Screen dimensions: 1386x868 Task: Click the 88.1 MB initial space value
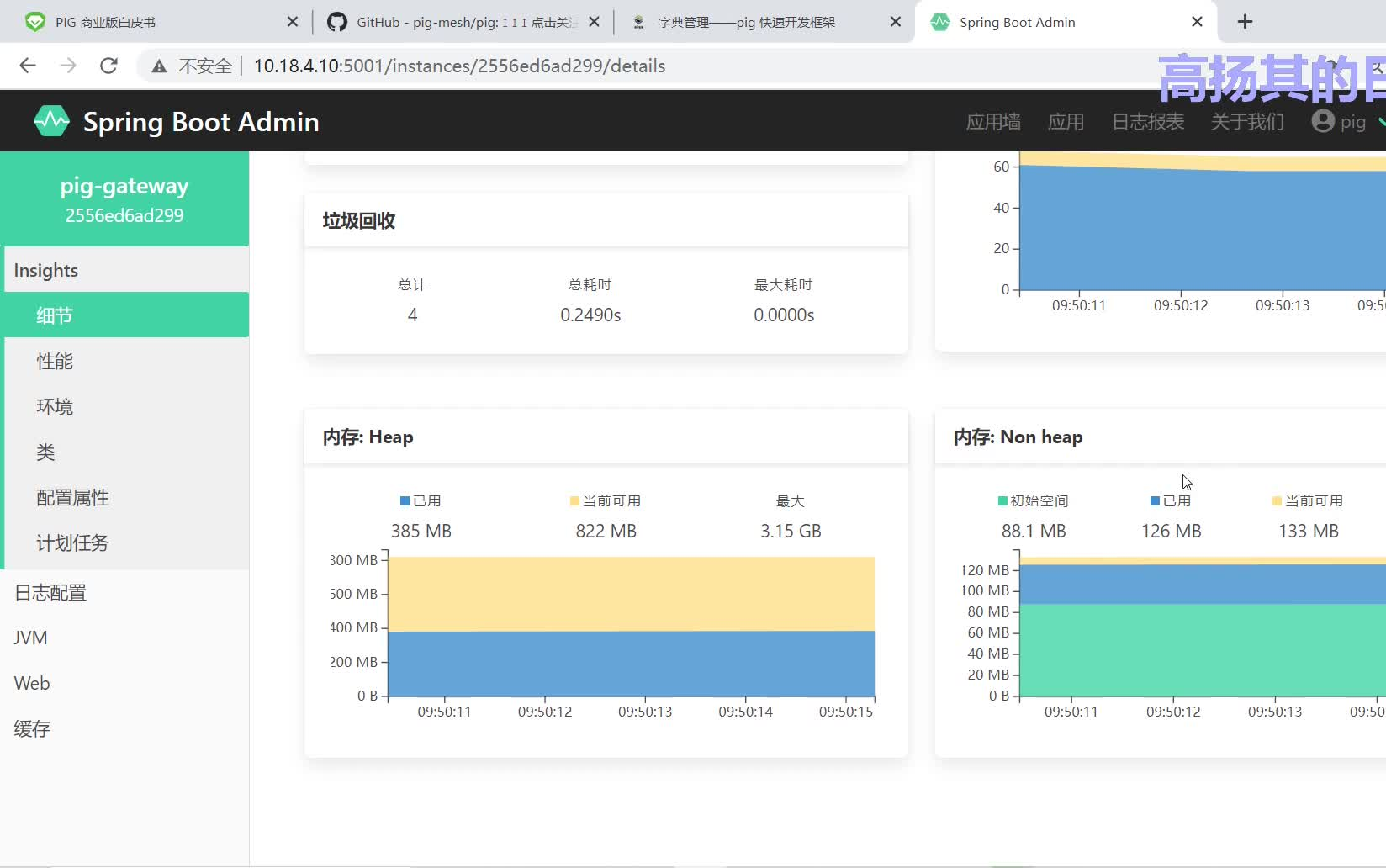[x=1034, y=531]
